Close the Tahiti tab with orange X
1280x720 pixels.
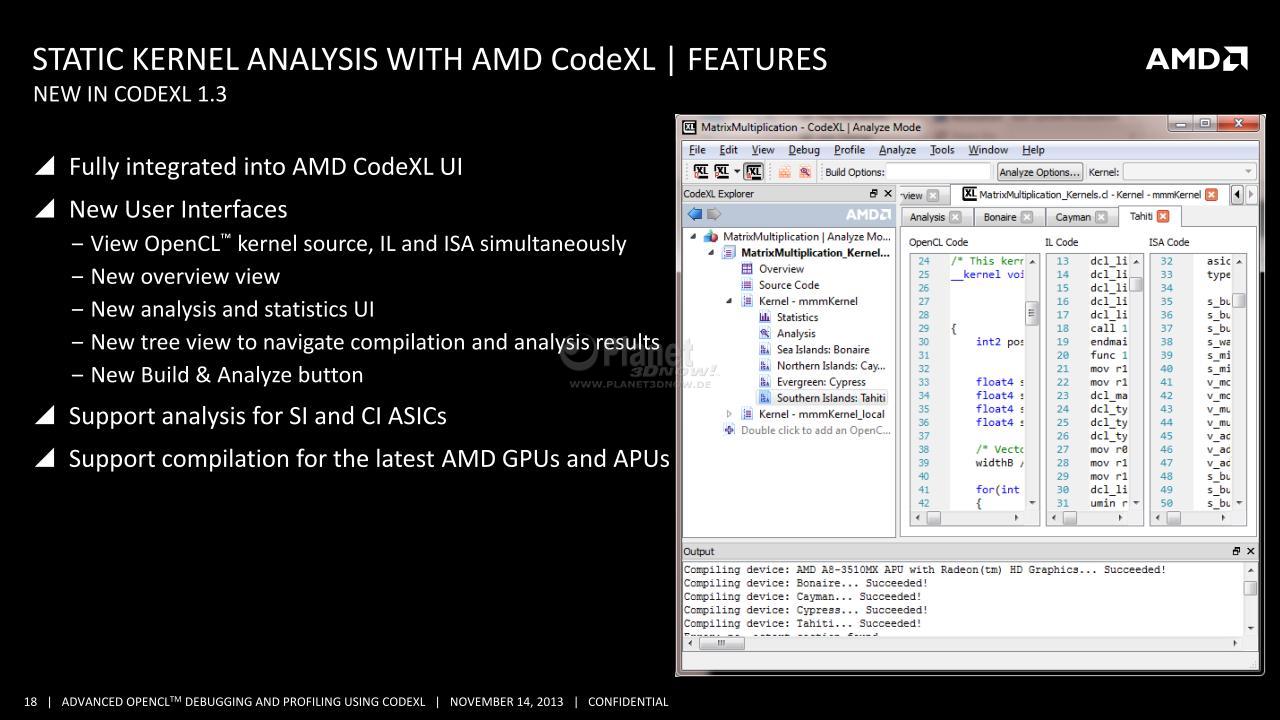(x=1163, y=216)
